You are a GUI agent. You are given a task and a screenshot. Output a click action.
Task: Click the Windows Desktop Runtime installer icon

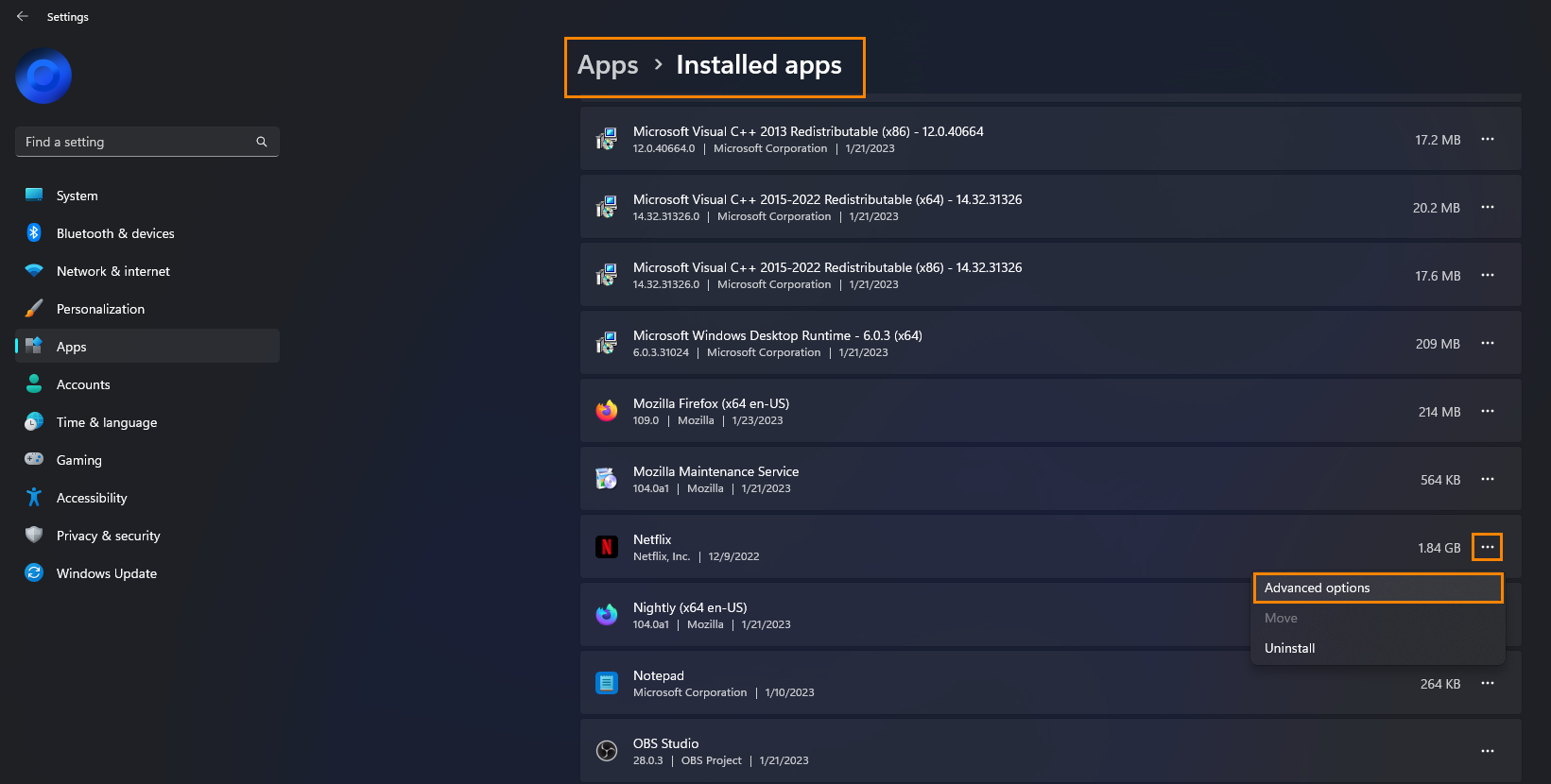tap(607, 343)
